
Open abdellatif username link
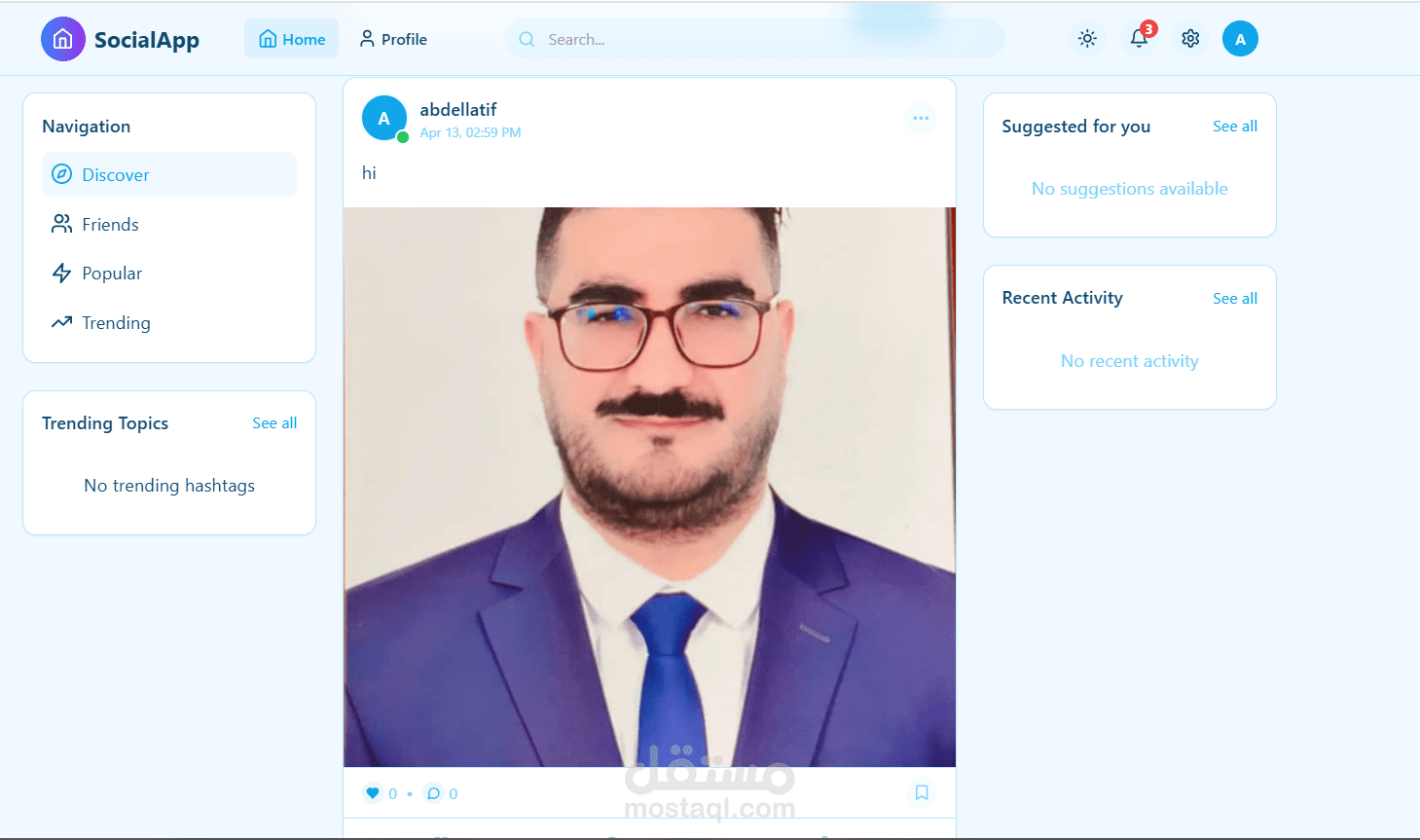(x=458, y=110)
